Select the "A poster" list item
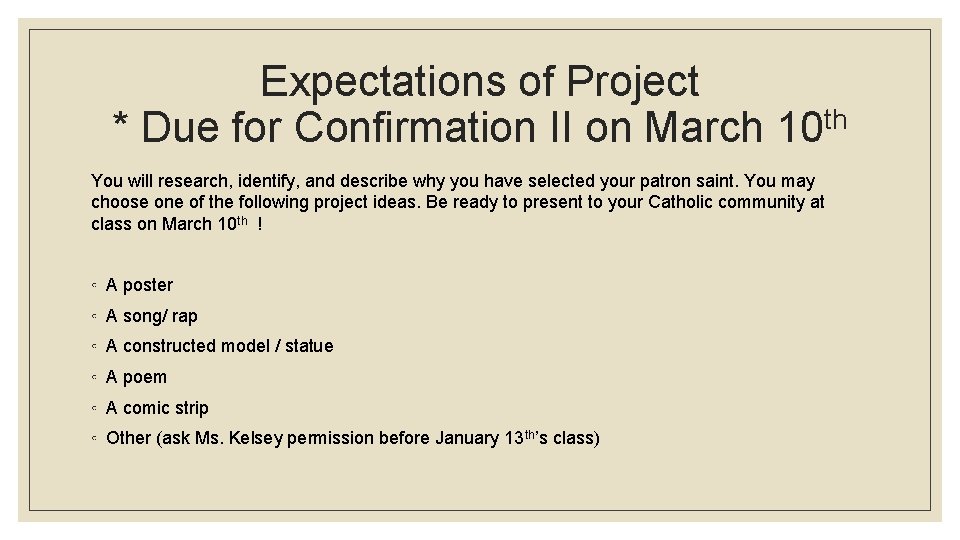The width and height of the screenshot is (960, 540). click(x=139, y=285)
